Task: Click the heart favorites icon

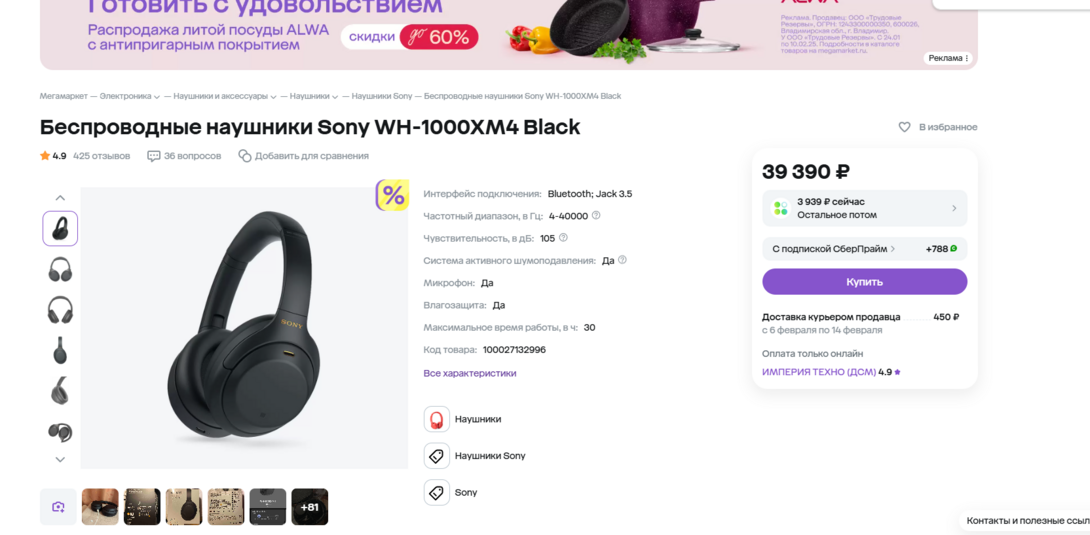Action: 904,127
